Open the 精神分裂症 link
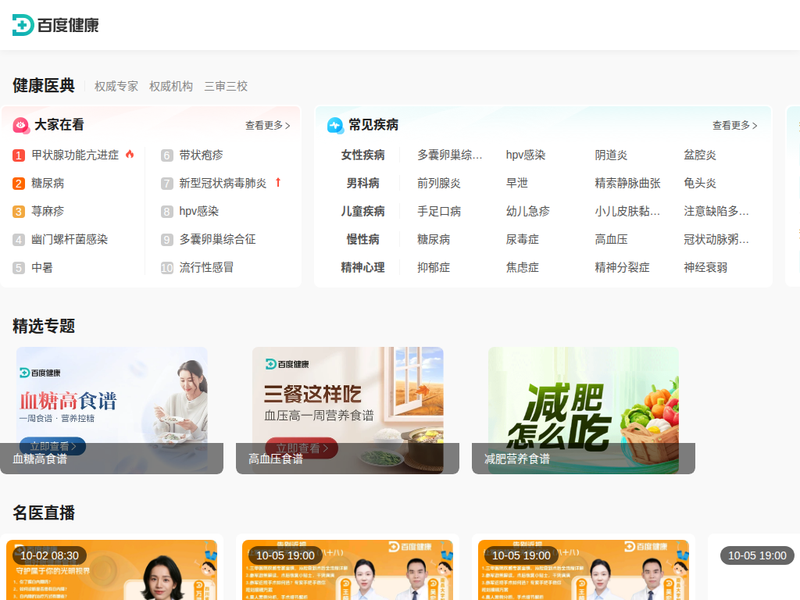This screenshot has width=800, height=600. pyautogui.click(x=622, y=267)
